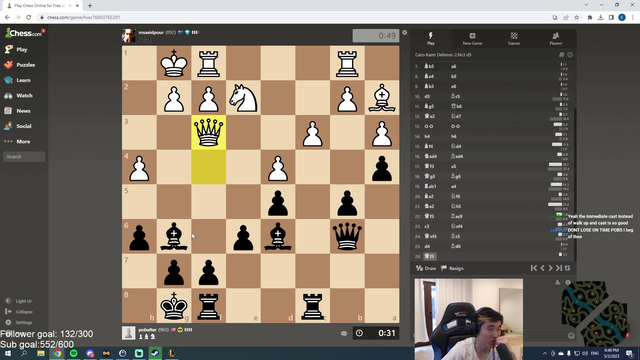Select the Players tab
This screenshot has height=360, width=640.
pos(556,38)
